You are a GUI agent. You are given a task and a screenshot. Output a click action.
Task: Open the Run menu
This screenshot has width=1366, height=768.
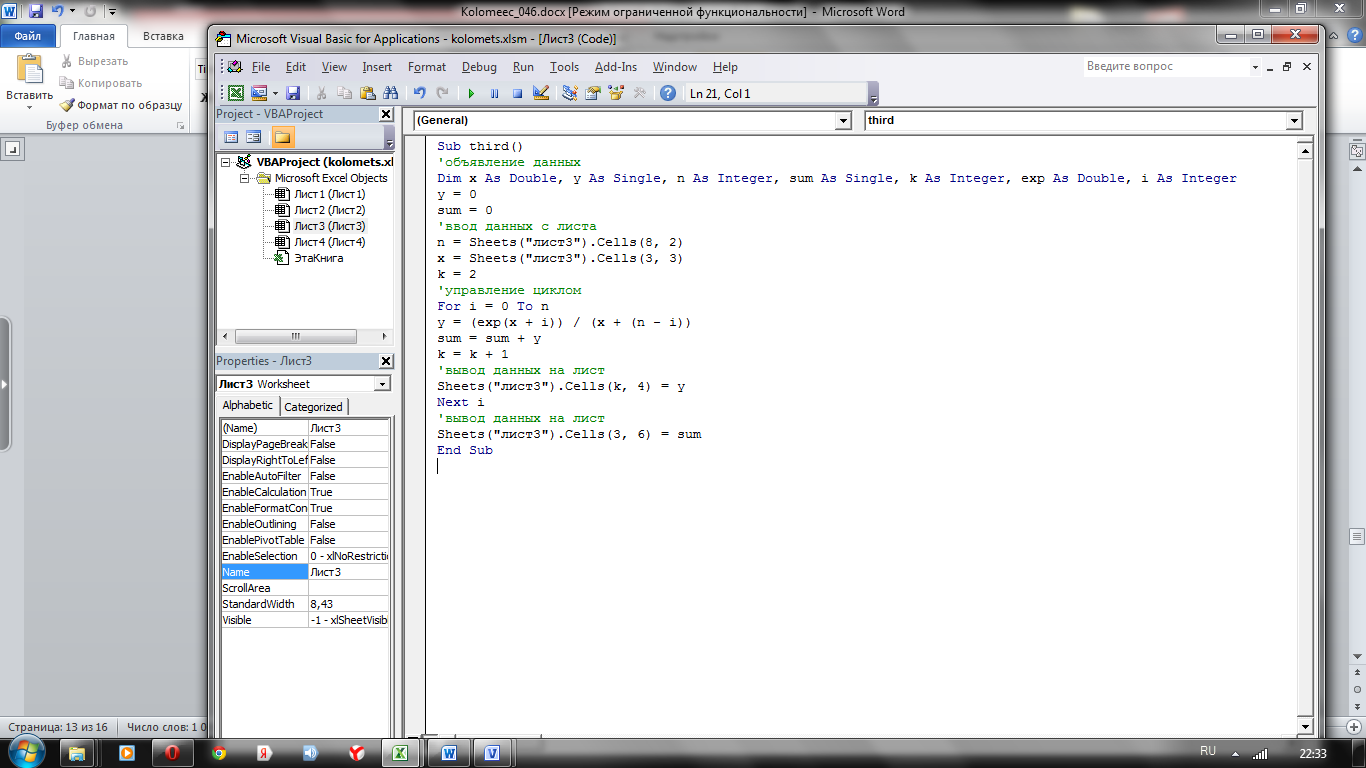[523, 67]
